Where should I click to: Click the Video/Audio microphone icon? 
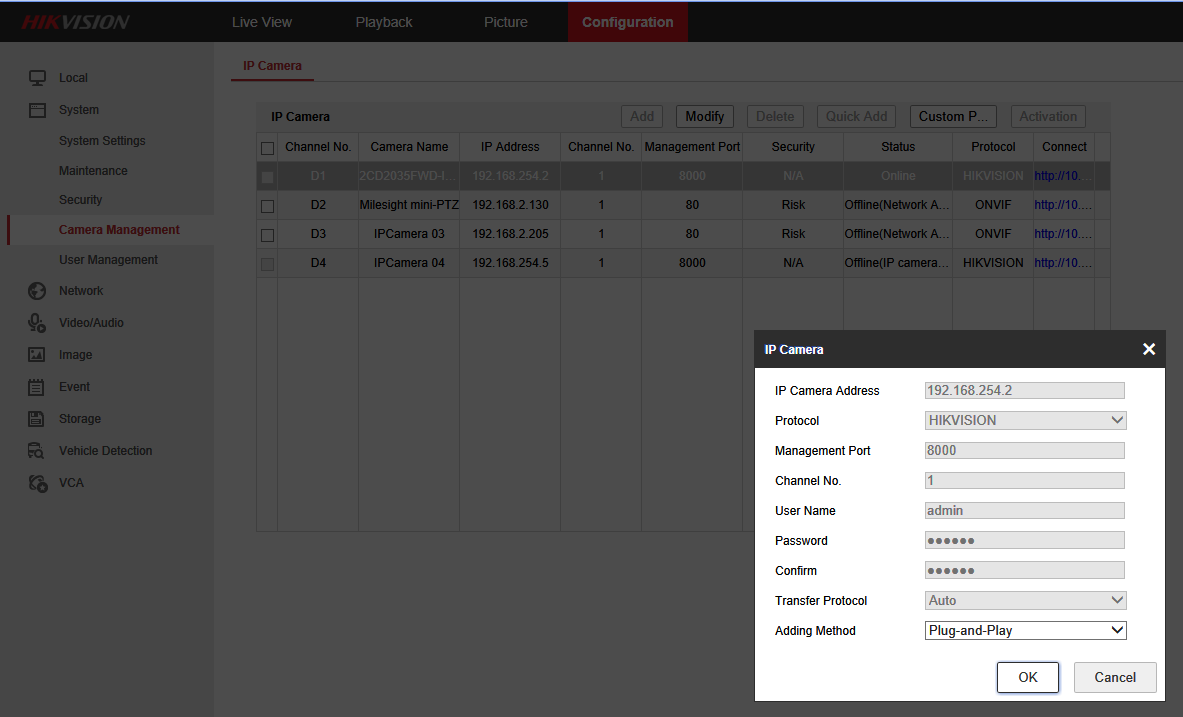pos(37,323)
